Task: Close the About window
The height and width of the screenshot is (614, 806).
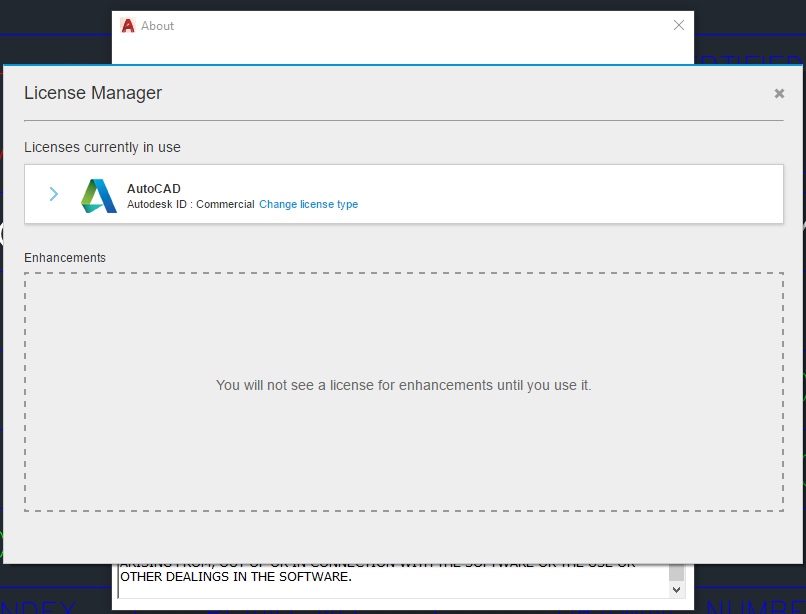Action: point(679,25)
